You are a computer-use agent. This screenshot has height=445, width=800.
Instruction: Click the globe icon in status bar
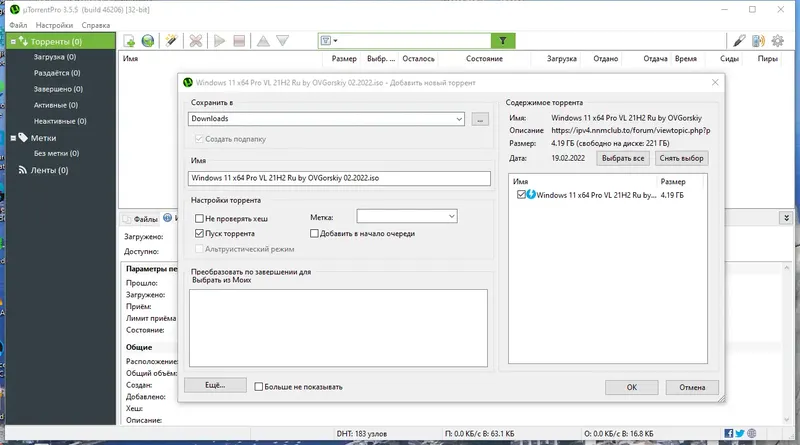[x=752, y=433]
